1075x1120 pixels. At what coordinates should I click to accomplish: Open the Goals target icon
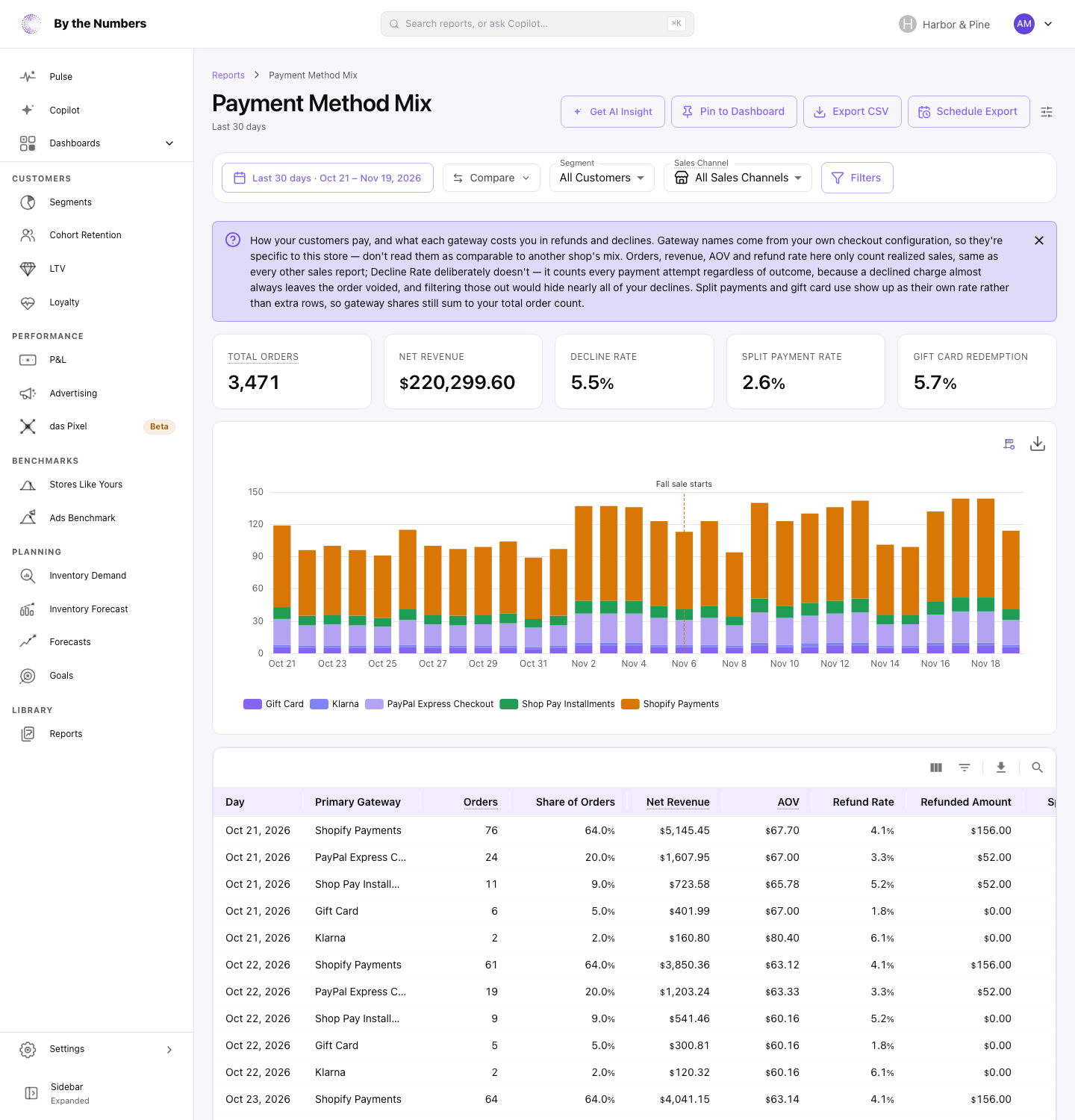coord(28,676)
